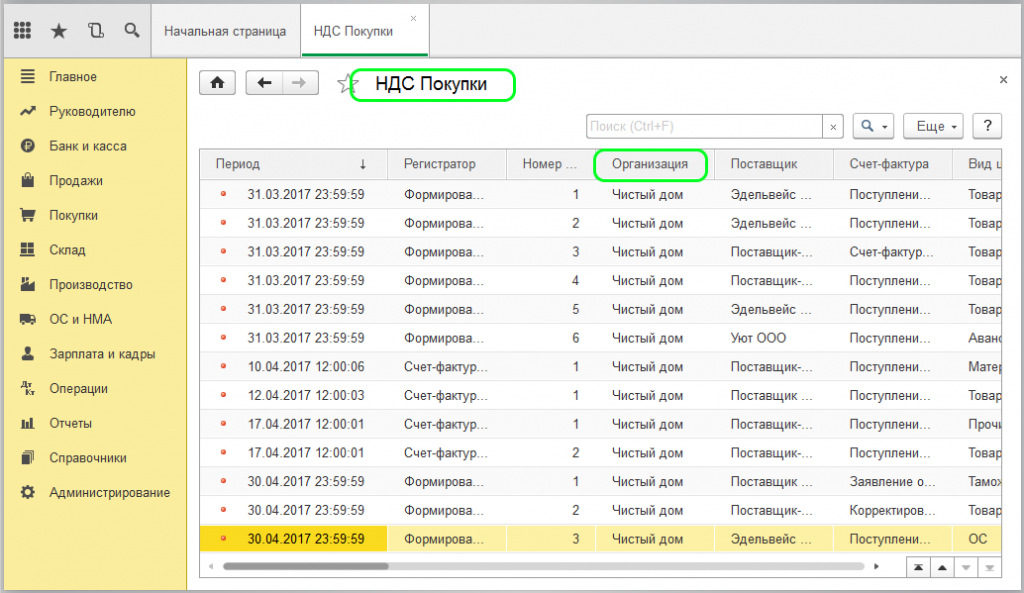
Task: Go to home page via house button
Action: pos(217,83)
